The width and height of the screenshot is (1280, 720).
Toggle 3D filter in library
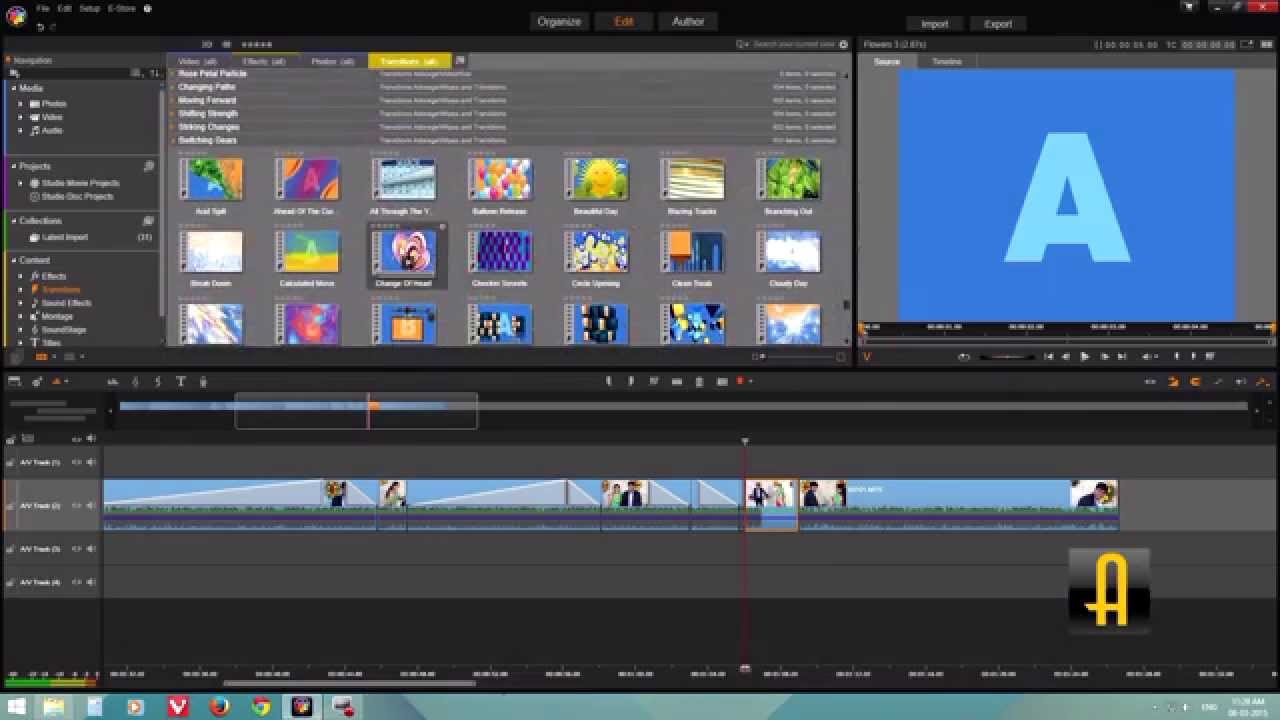pos(207,44)
